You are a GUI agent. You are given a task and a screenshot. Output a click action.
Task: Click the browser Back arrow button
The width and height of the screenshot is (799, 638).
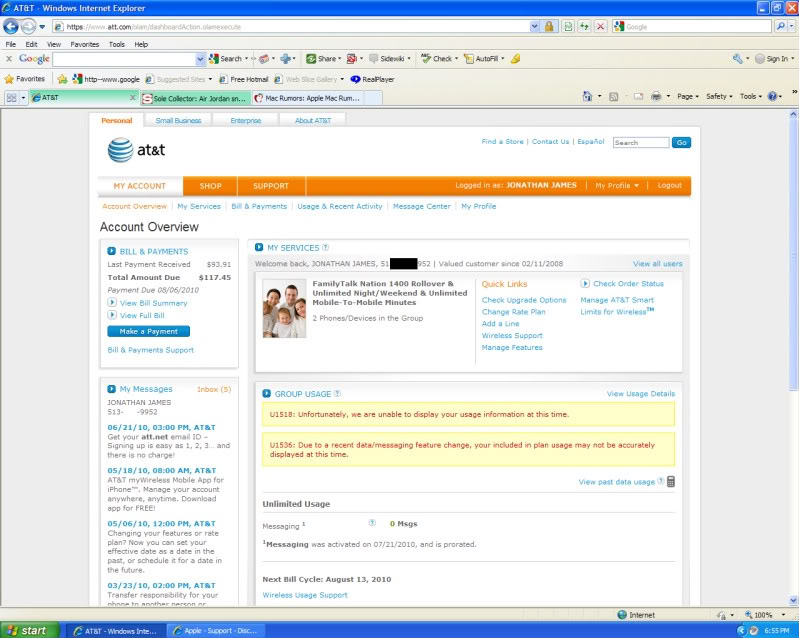point(11,26)
